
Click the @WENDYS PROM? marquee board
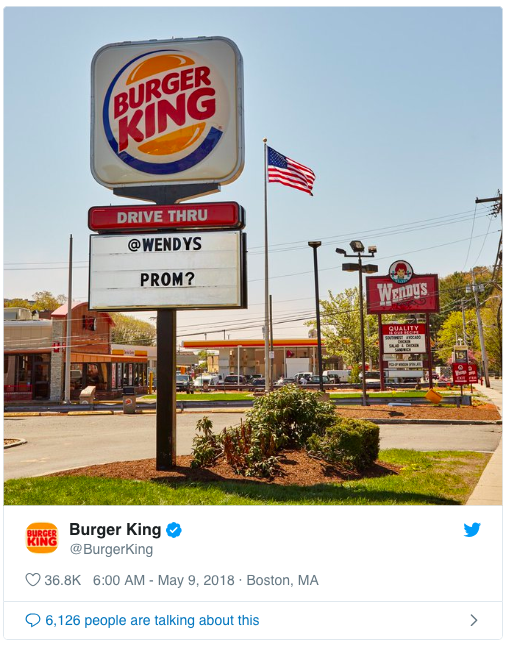point(167,270)
